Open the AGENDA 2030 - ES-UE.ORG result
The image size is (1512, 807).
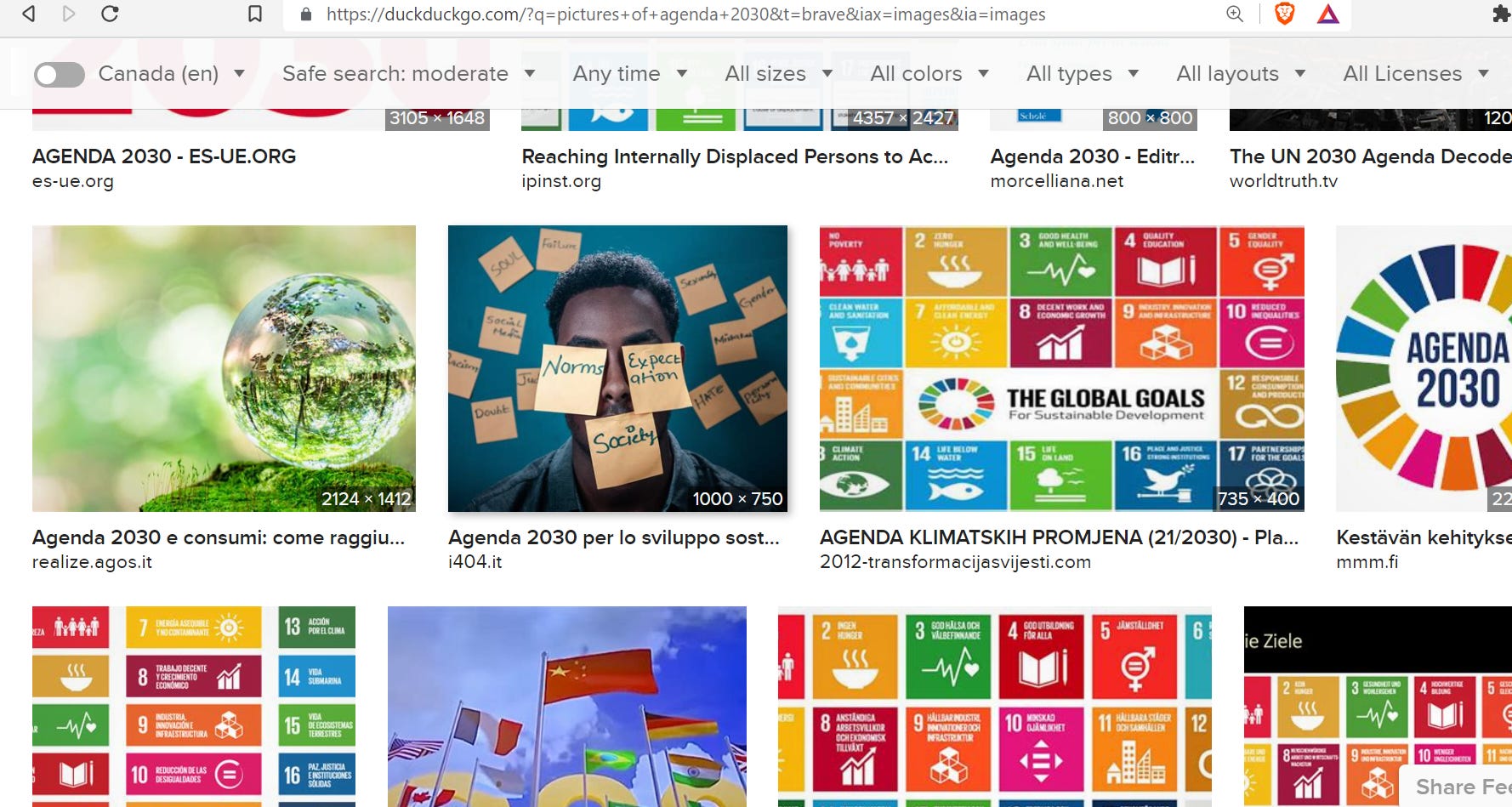pos(164,156)
